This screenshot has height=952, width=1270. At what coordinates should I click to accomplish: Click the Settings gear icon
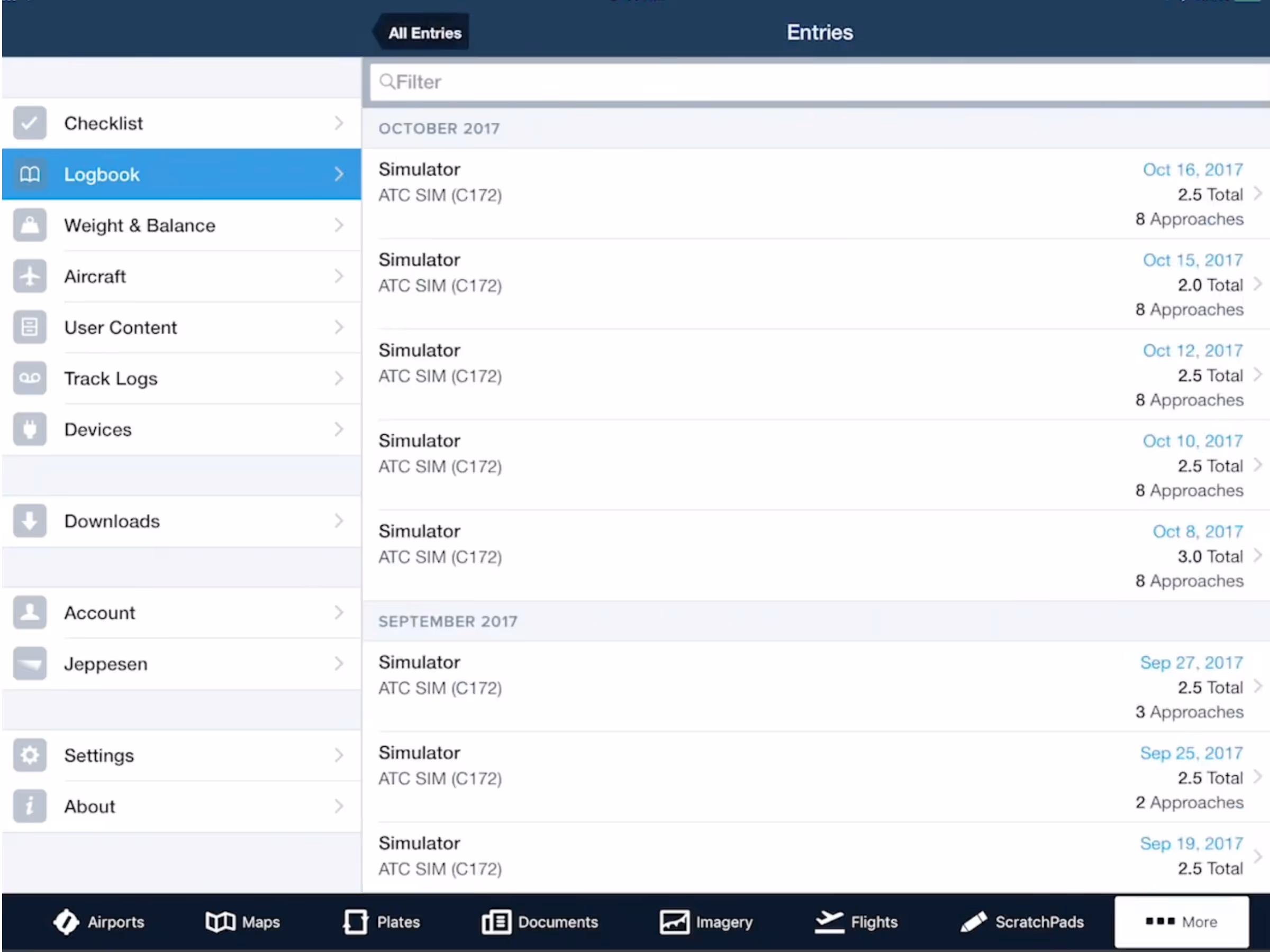[29, 755]
